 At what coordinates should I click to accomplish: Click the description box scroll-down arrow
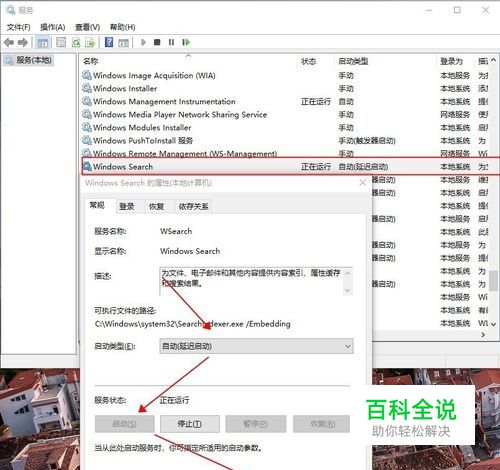click(x=347, y=291)
